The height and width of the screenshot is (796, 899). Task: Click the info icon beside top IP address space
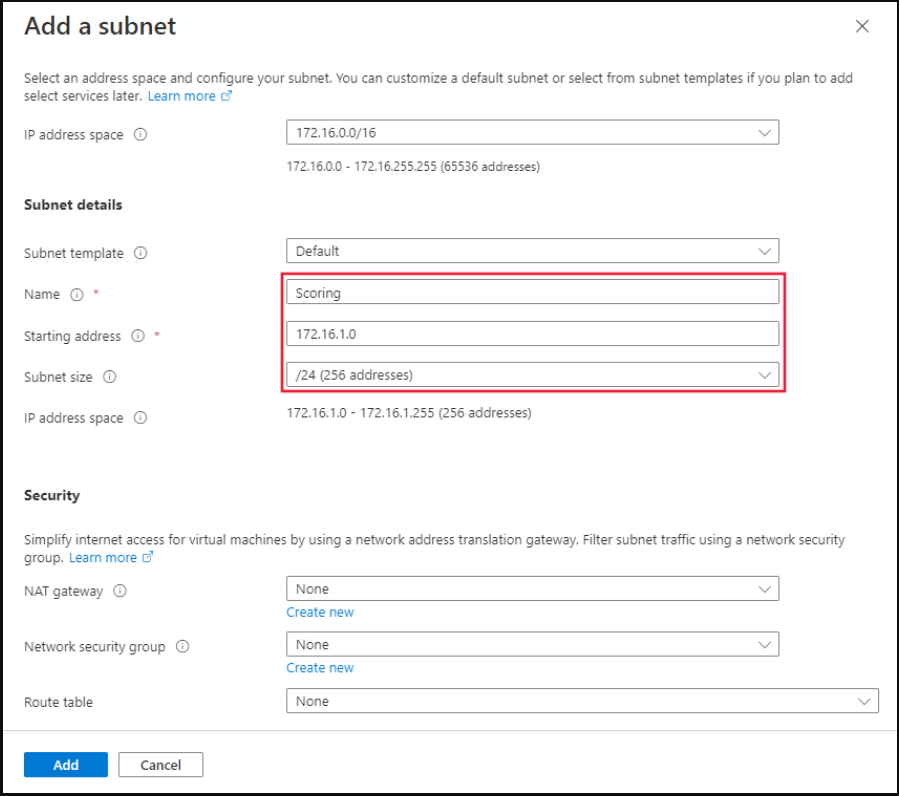click(140, 134)
